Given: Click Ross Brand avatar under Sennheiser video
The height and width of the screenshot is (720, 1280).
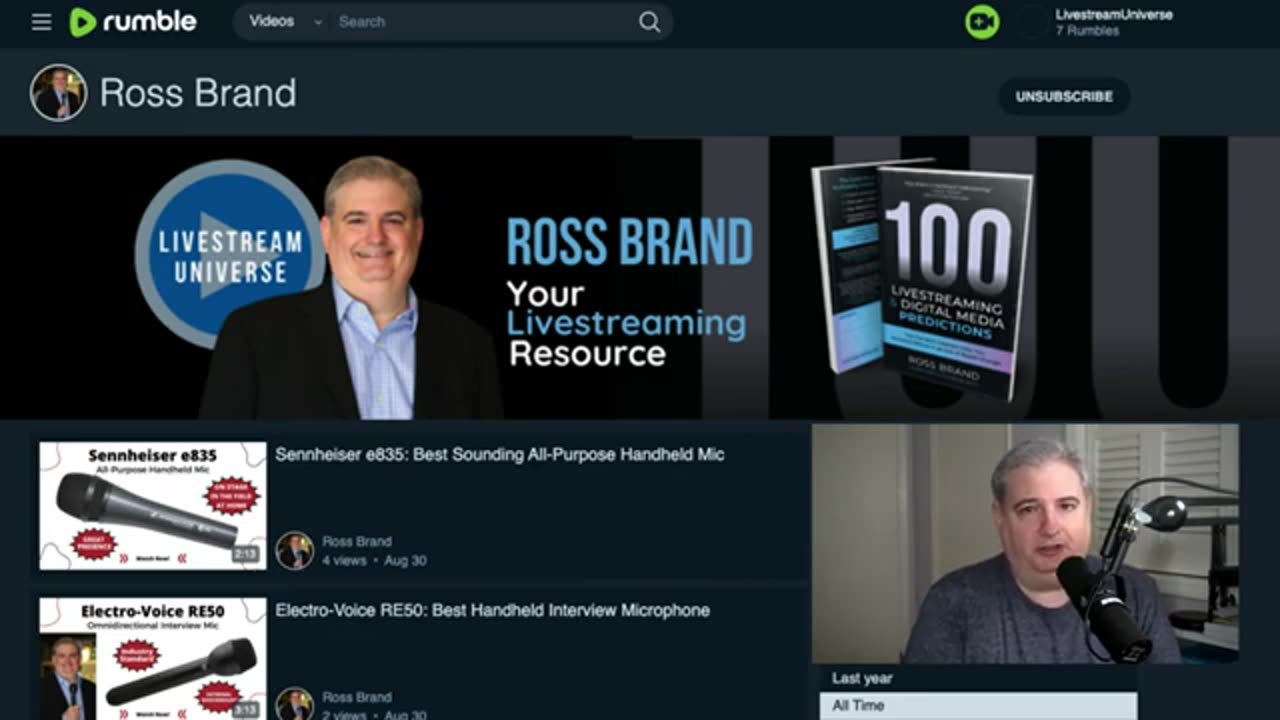Looking at the screenshot, I should click(x=294, y=550).
